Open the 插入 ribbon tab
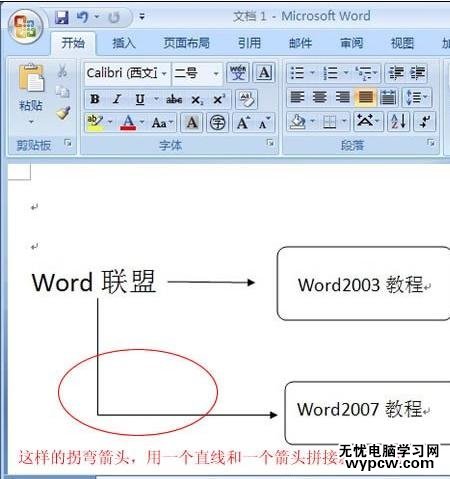This screenshot has height=479, width=450. coord(124,43)
